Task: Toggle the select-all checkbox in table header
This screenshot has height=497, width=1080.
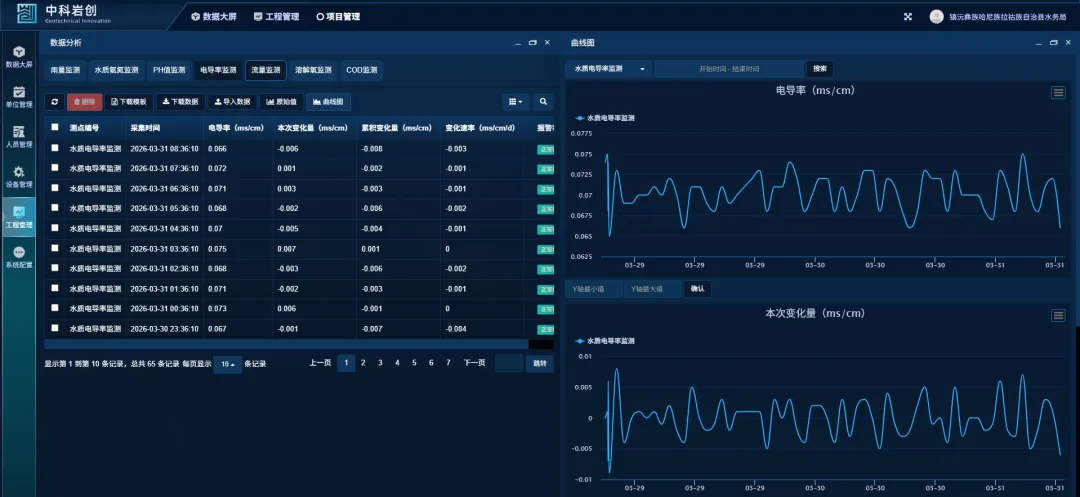Action: click(x=55, y=128)
